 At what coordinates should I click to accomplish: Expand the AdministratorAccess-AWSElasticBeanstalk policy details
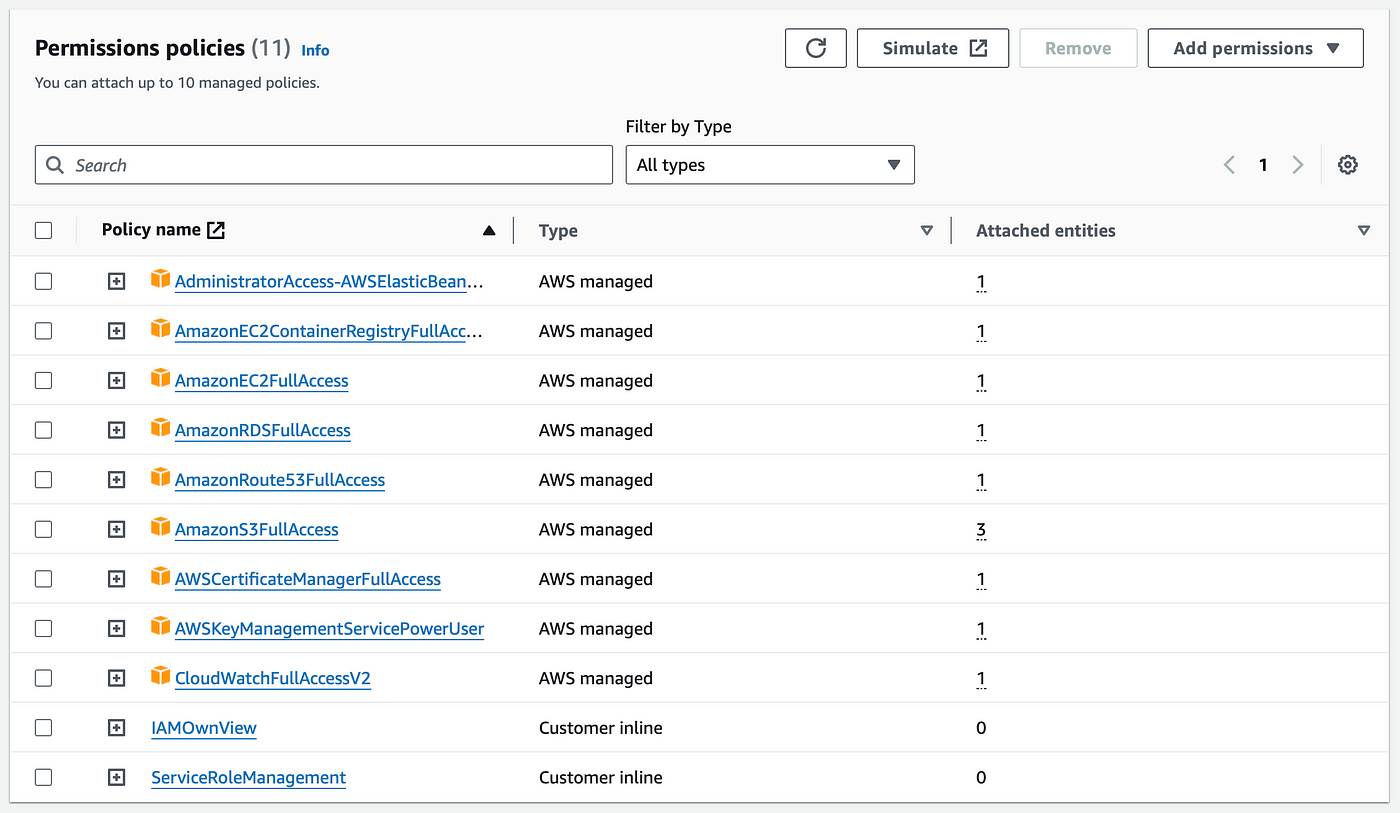click(116, 282)
